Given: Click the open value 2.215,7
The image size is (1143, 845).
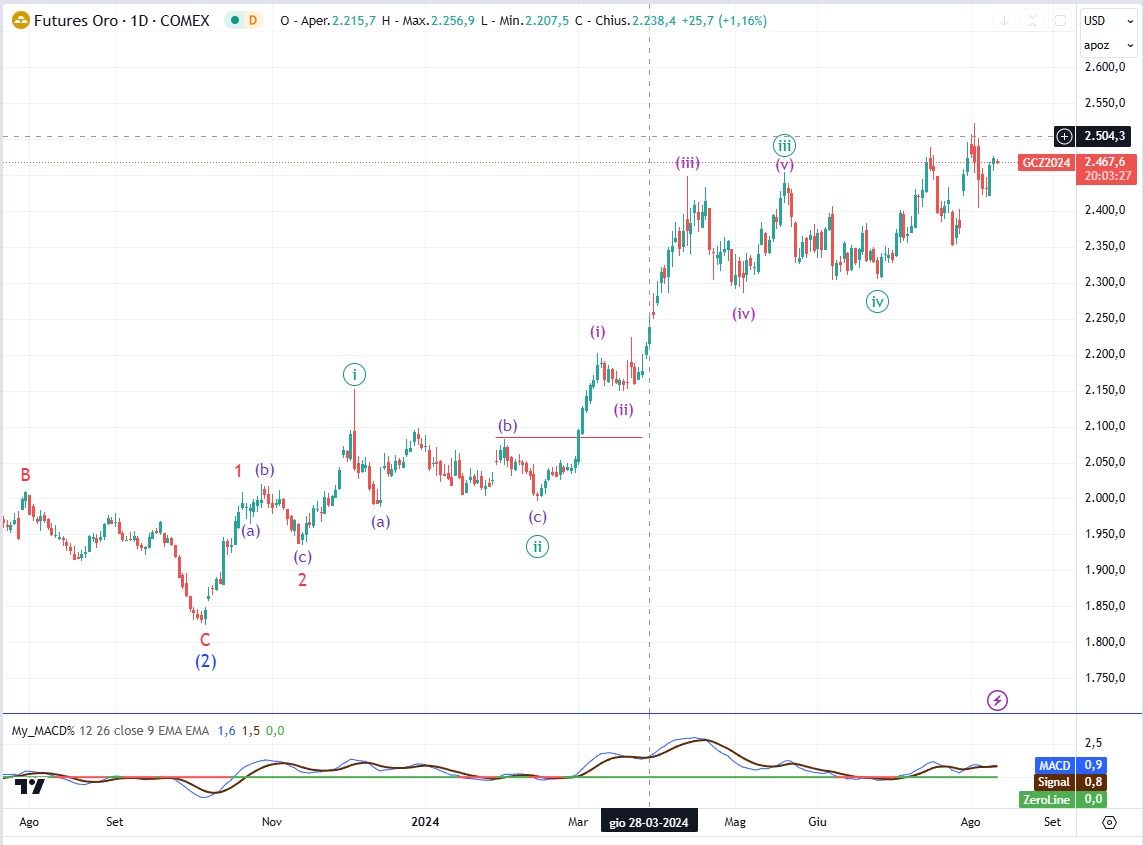Looking at the screenshot, I should [354, 20].
